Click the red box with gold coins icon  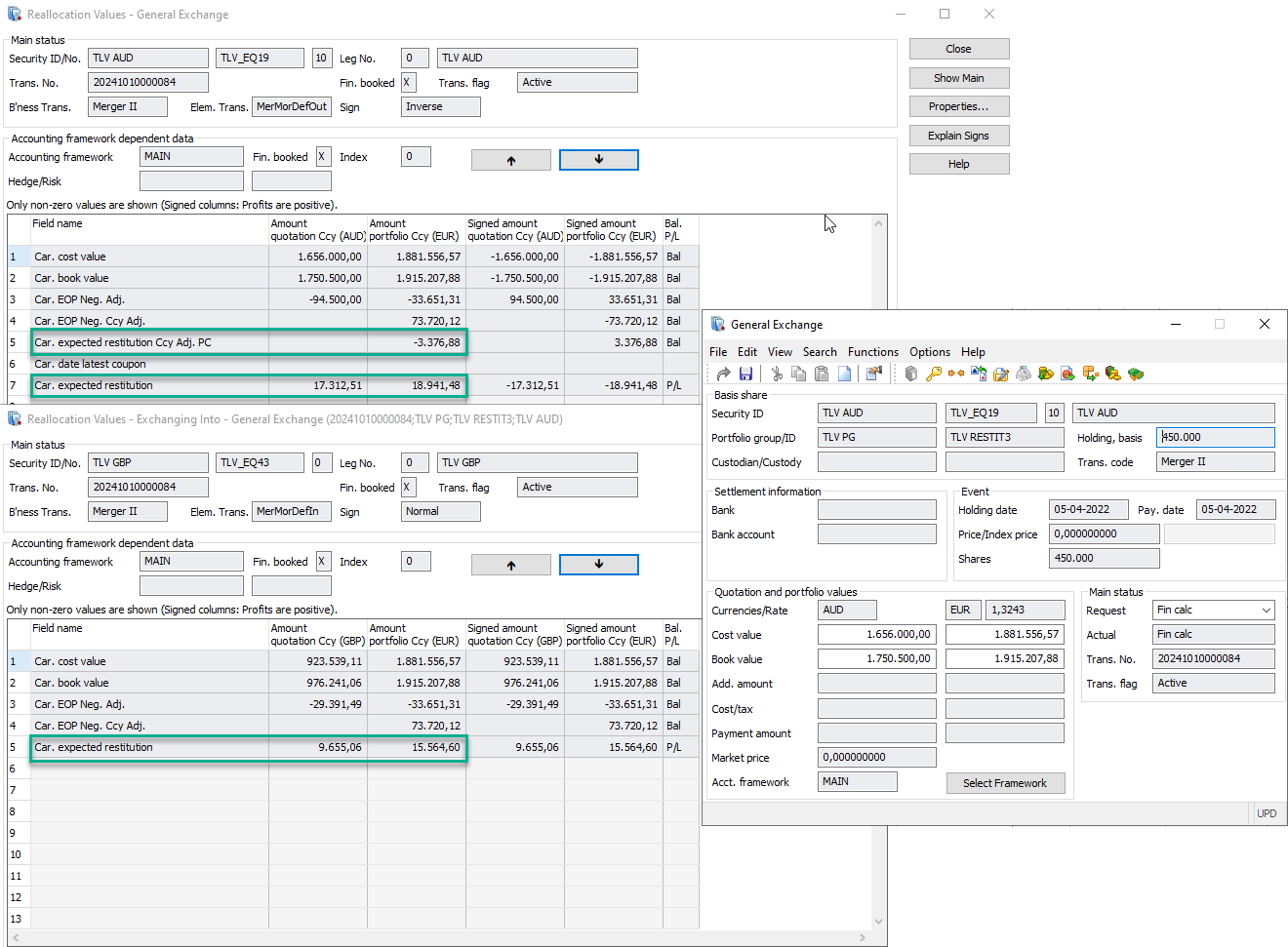coord(1112,374)
